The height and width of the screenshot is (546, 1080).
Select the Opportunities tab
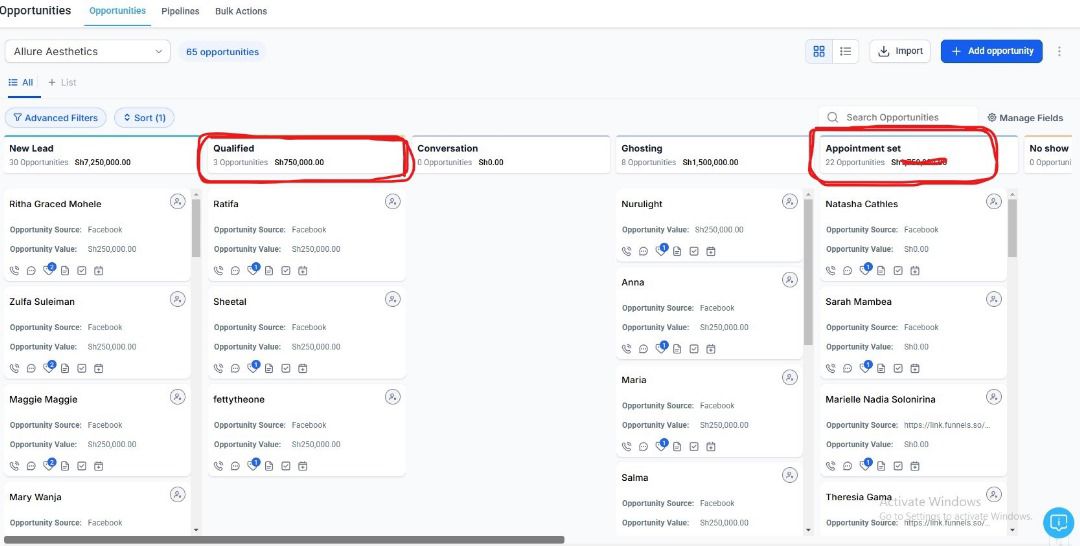(x=118, y=11)
